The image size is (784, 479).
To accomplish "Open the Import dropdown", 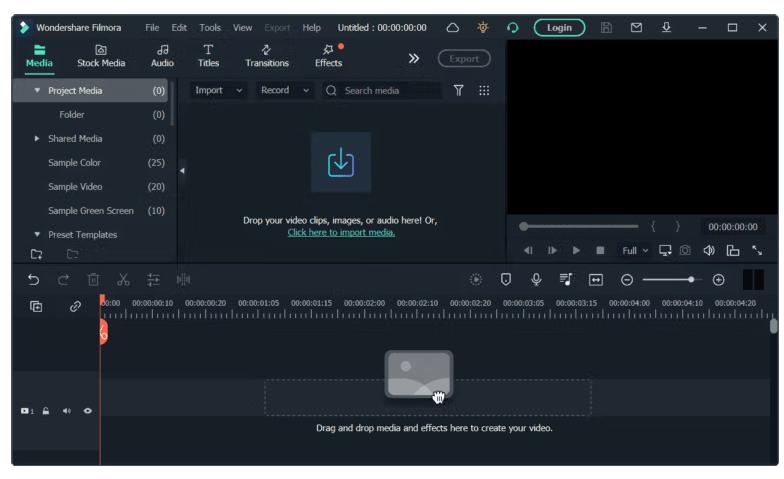I will pyautogui.click(x=218, y=90).
